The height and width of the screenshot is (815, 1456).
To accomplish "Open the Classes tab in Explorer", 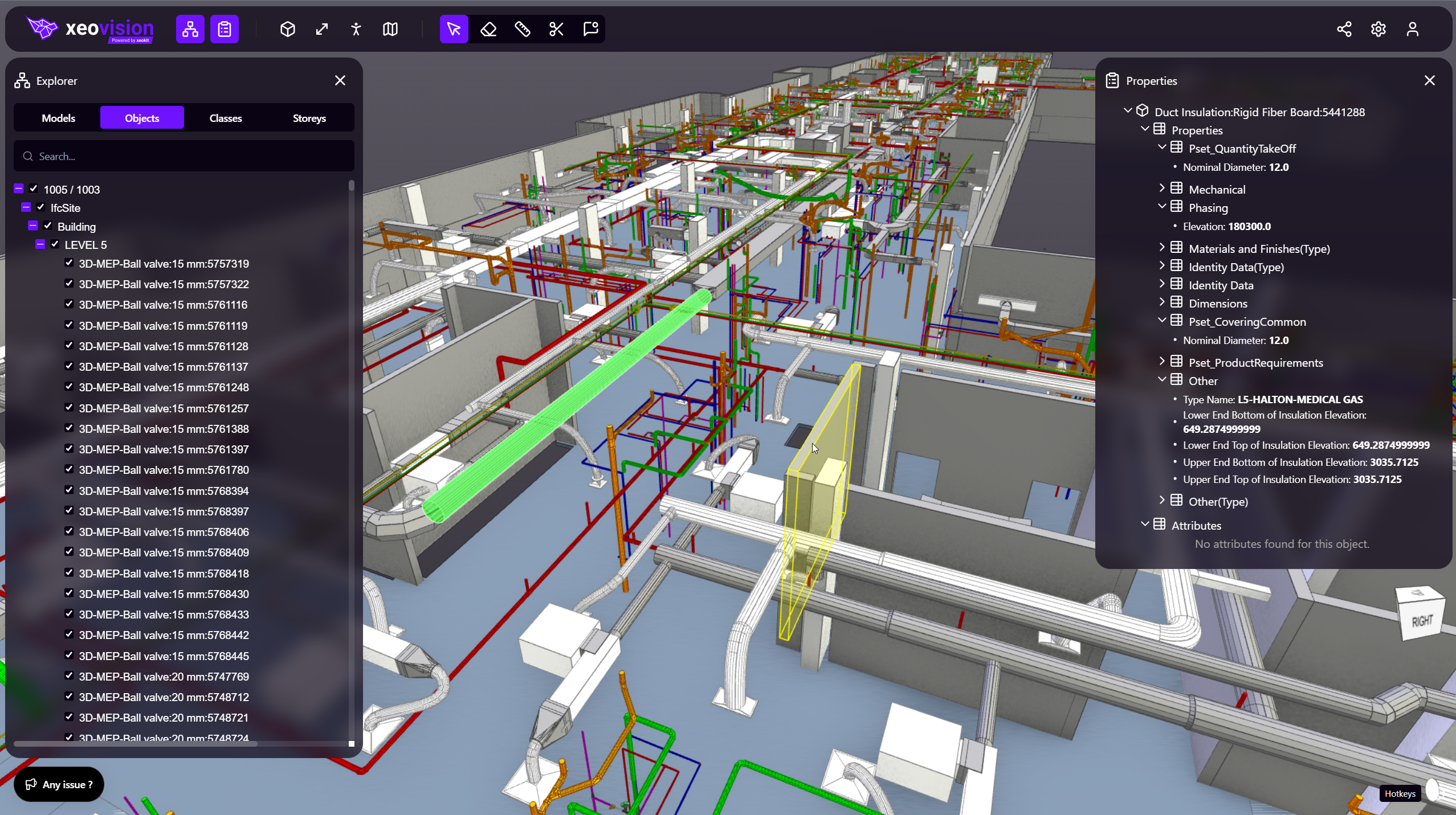I will pos(226,118).
